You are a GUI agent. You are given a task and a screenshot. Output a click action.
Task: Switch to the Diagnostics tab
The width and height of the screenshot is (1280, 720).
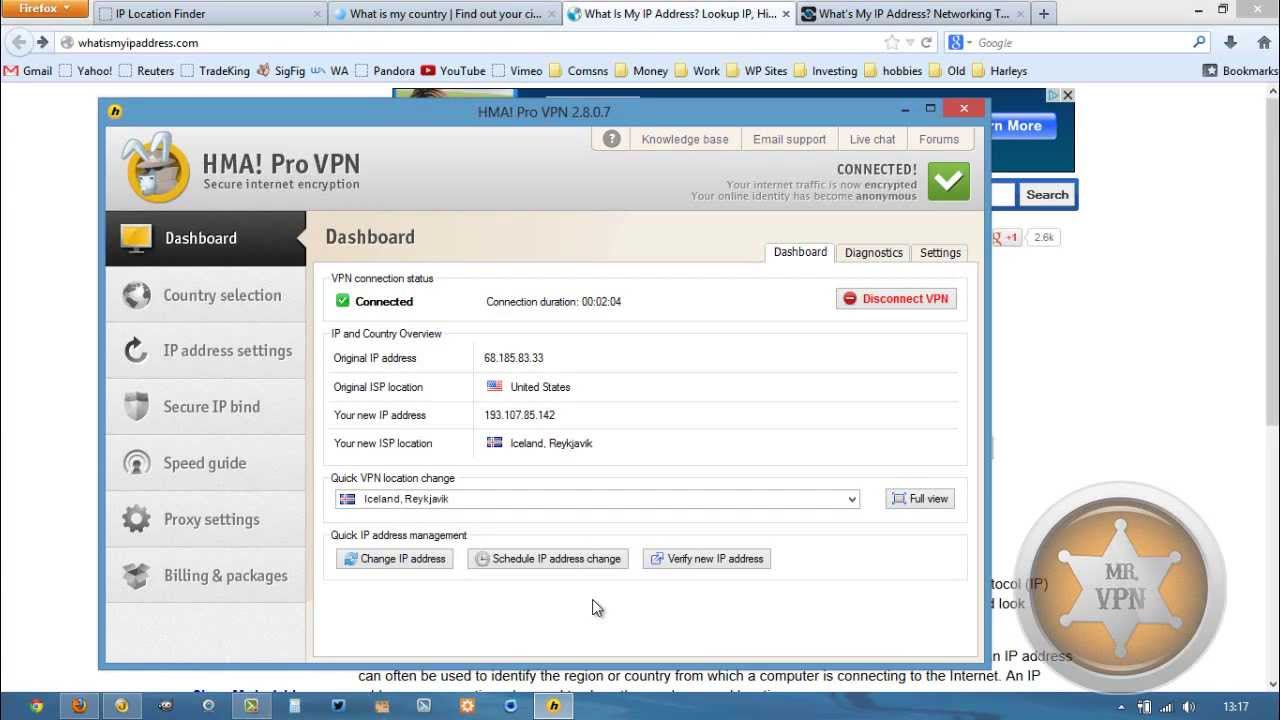pos(873,253)
